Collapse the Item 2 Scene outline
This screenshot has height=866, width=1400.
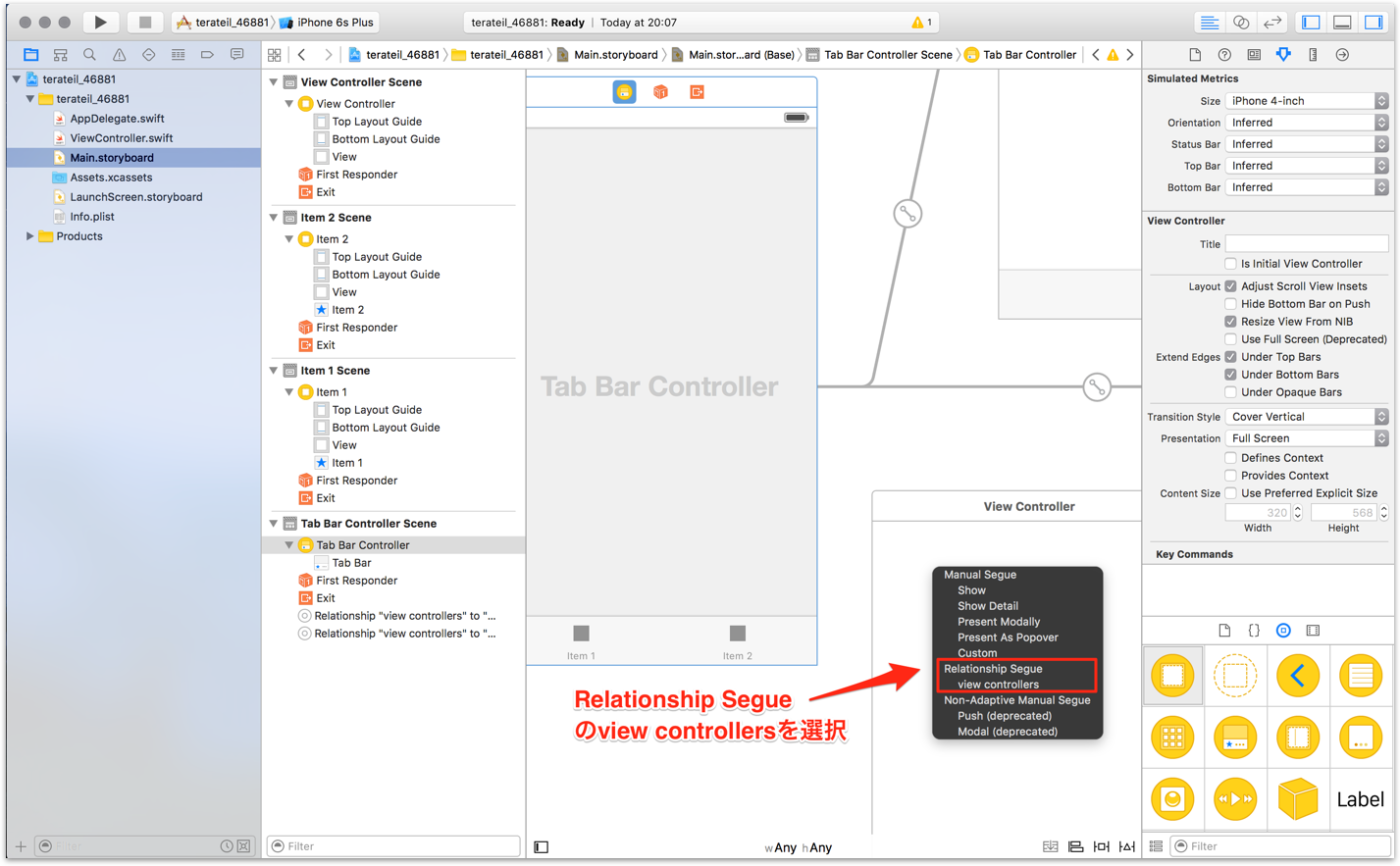coord(274,218)
